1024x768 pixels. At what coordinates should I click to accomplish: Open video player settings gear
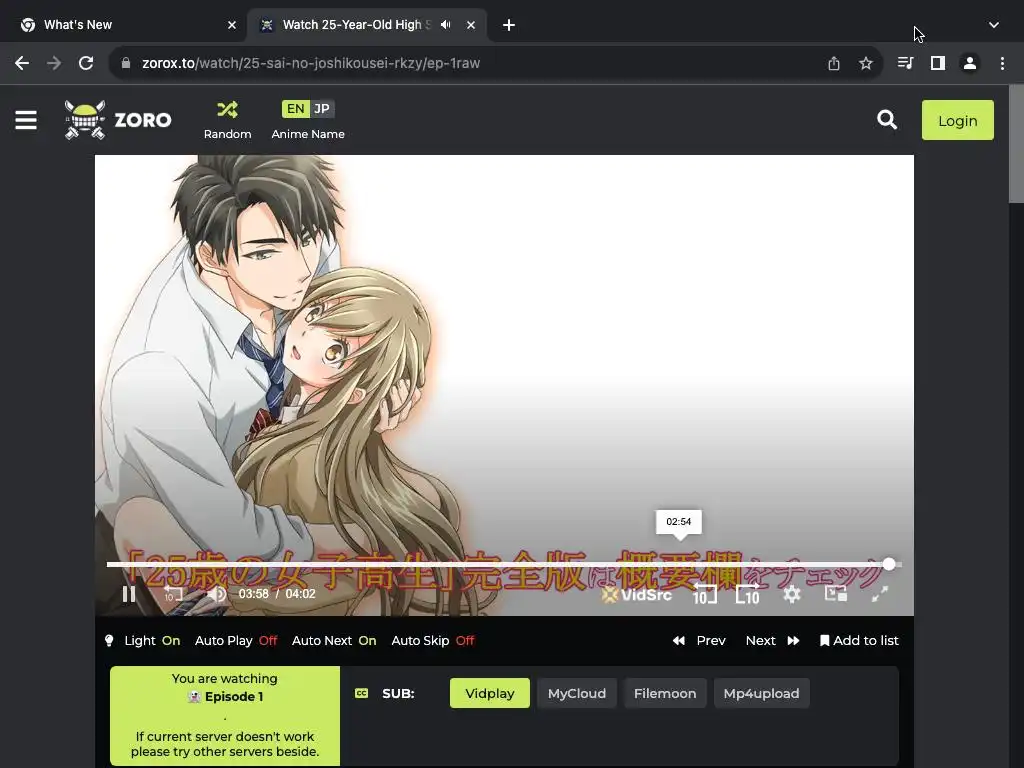click(792, 594)
